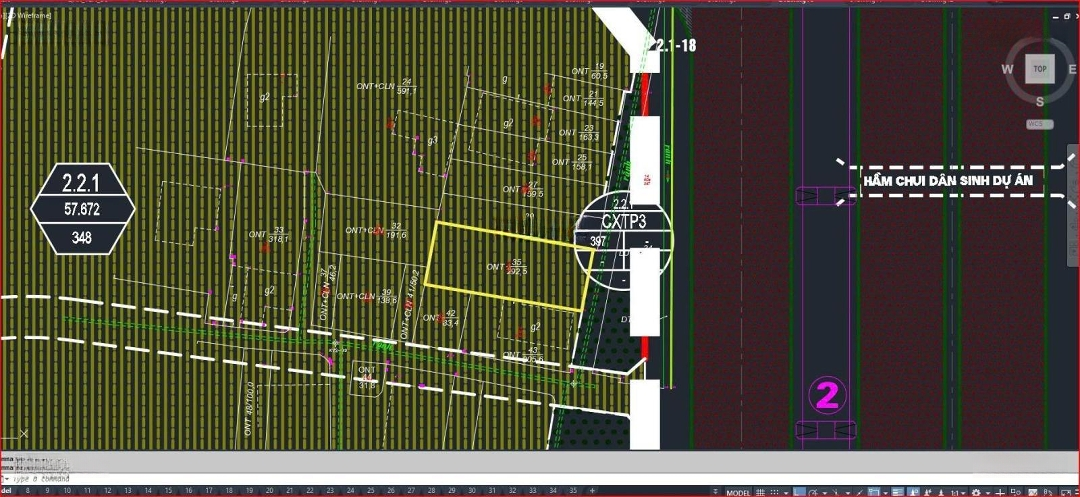
Task: Click the W compass direction on ViewCube
Action: pos(1008,69)
